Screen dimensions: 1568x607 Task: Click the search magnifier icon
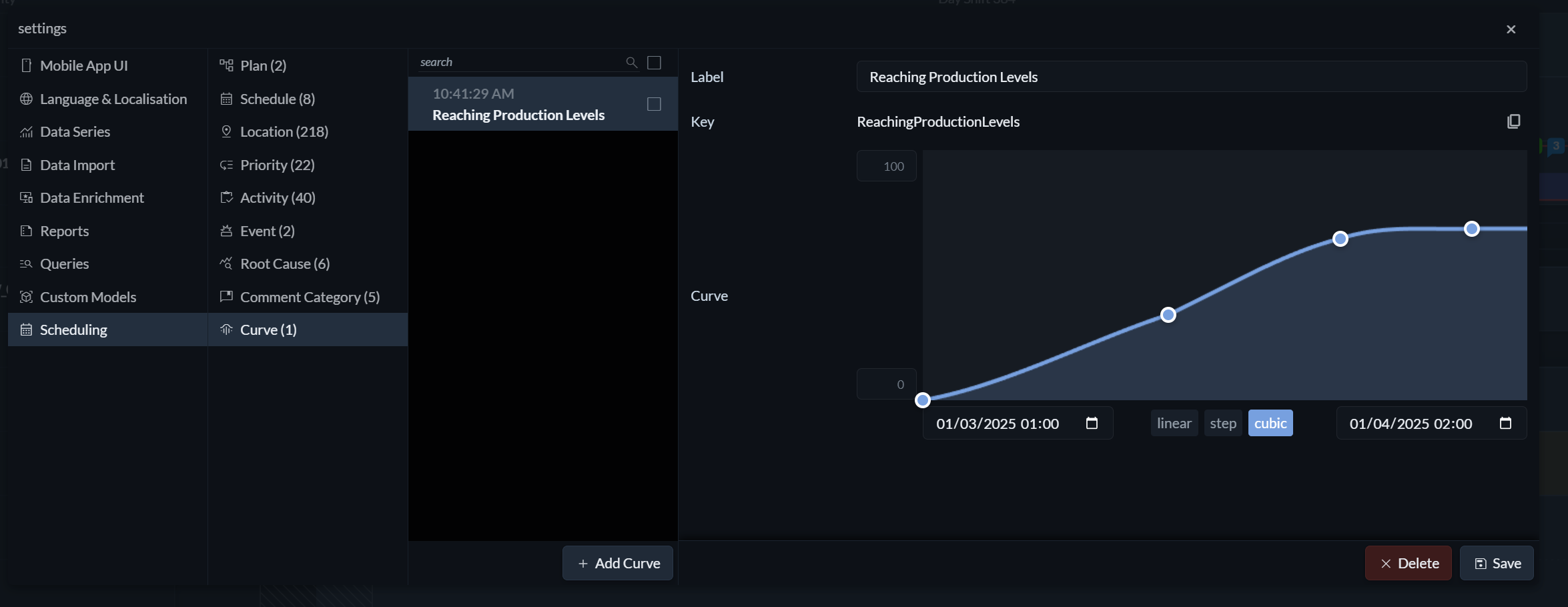point(631,62)
